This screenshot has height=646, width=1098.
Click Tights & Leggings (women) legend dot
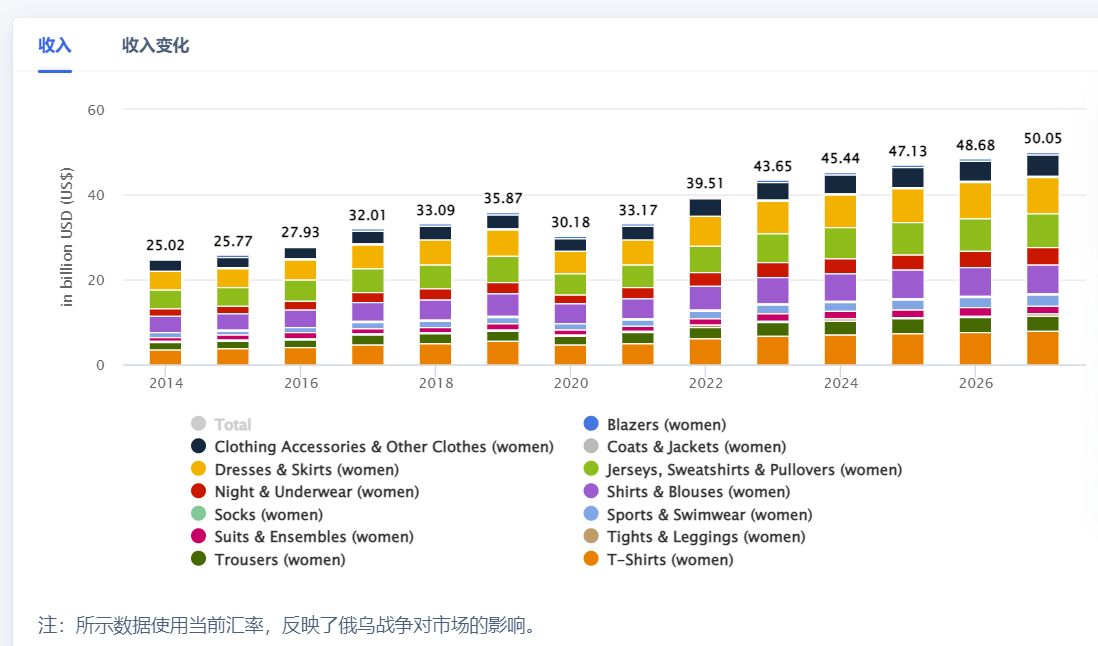[x=590, y=537]
